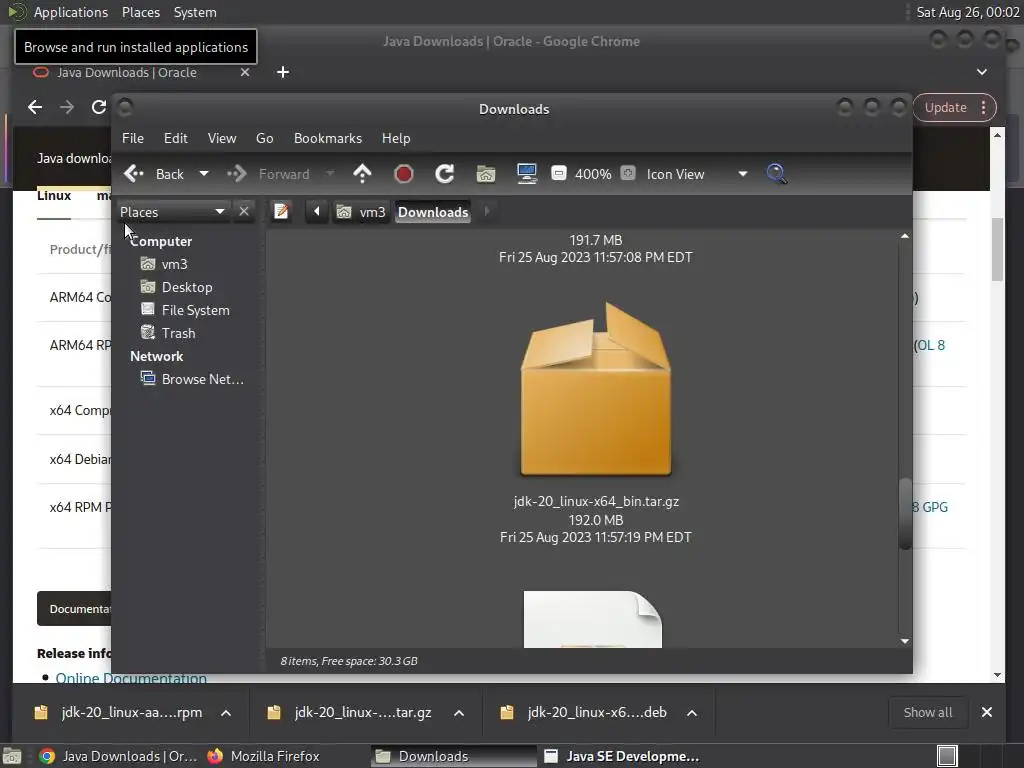The image size is (1024, 768).
Task: Reload the Chrome page
Action: coord(99,107)
